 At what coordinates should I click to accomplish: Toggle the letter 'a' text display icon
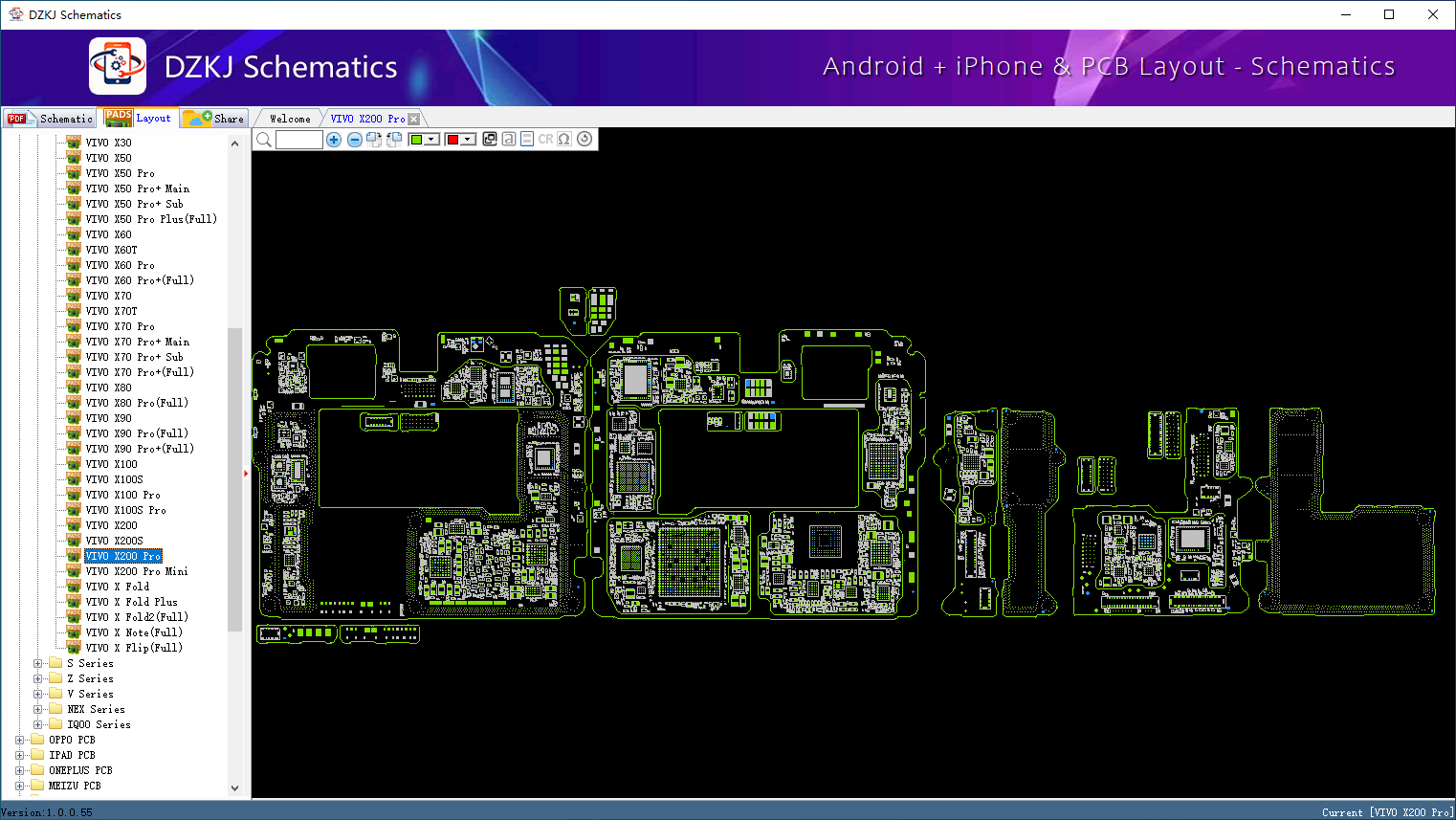(509, 140)
